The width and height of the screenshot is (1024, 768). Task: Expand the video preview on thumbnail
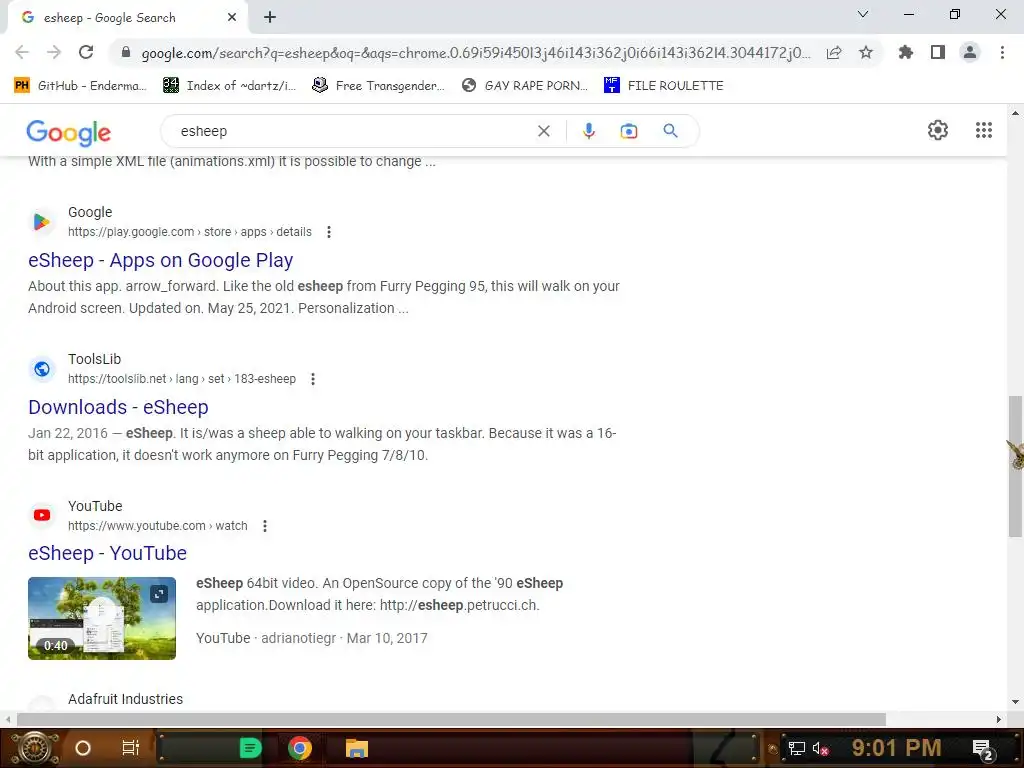[159, 594]
